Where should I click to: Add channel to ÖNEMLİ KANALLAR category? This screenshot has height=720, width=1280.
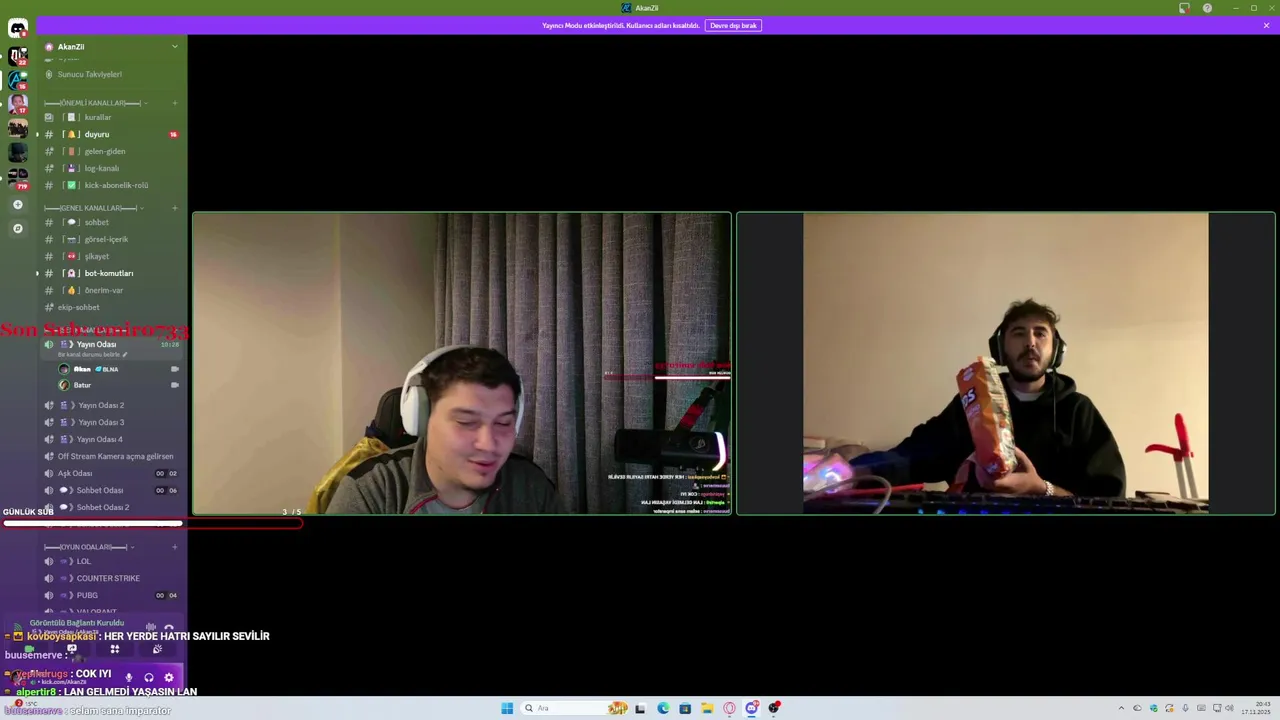point(174,103)
